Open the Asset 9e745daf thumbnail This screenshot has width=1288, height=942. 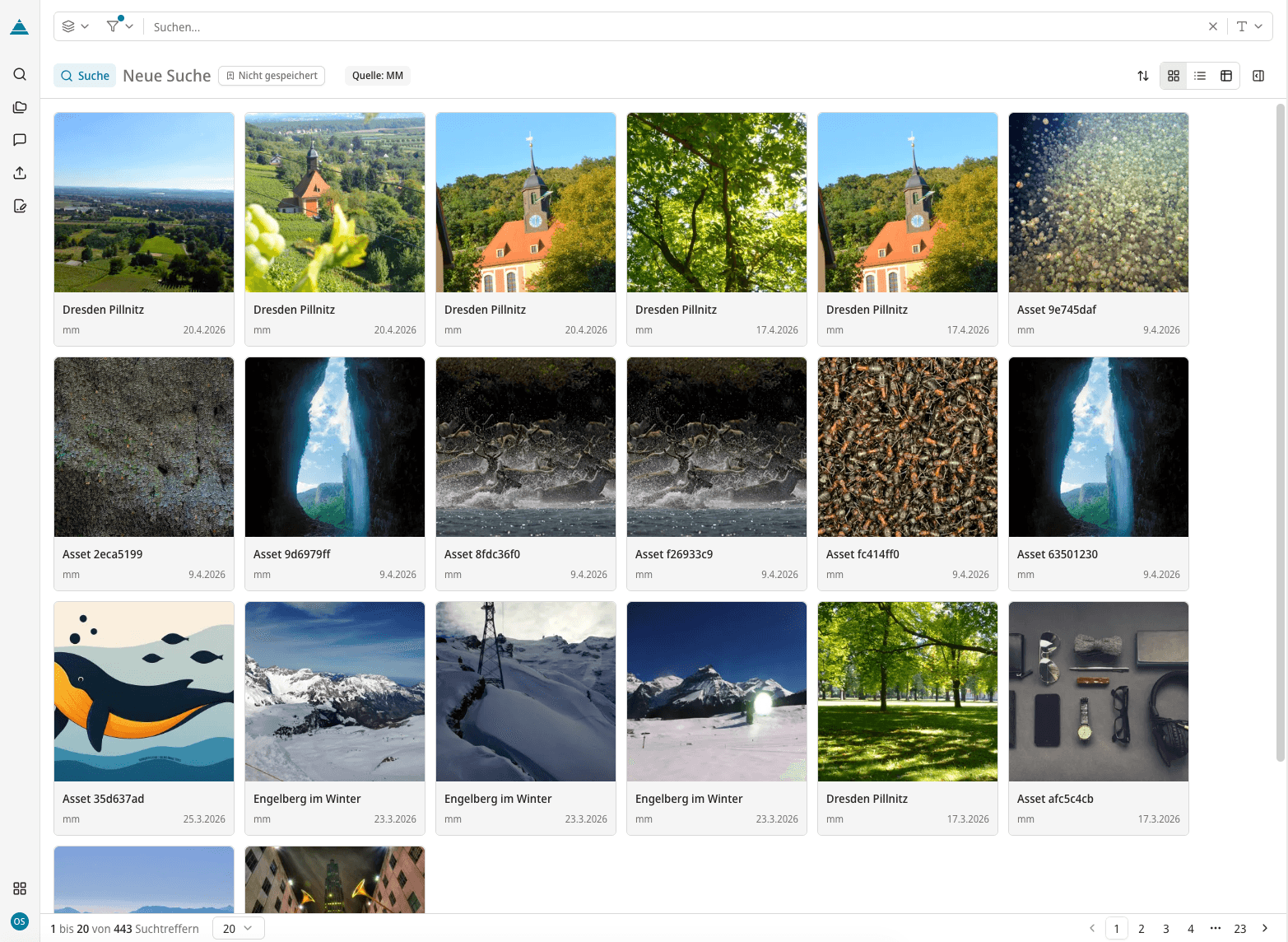click(1099, 203)
